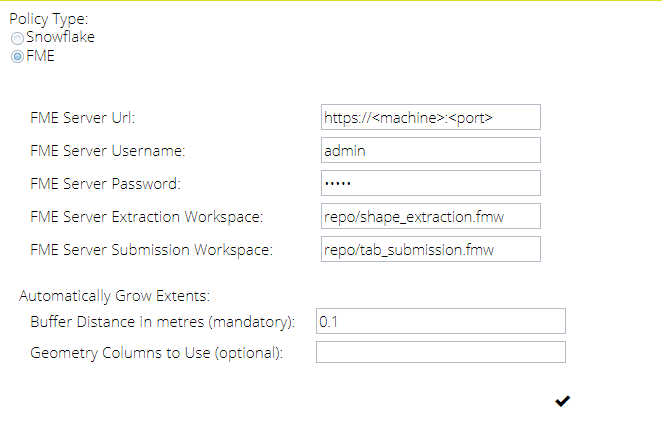The image size is (662, 428).
Task: Click the FME Server Url input field
Action: point(430,117)
